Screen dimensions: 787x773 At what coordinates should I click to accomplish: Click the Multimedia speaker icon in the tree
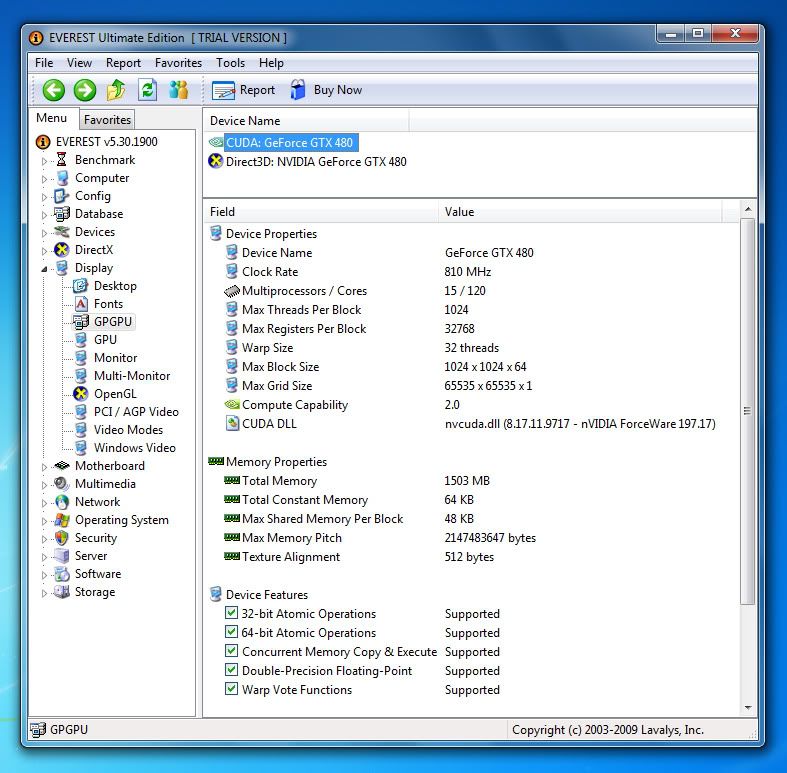tap(62, 484)
